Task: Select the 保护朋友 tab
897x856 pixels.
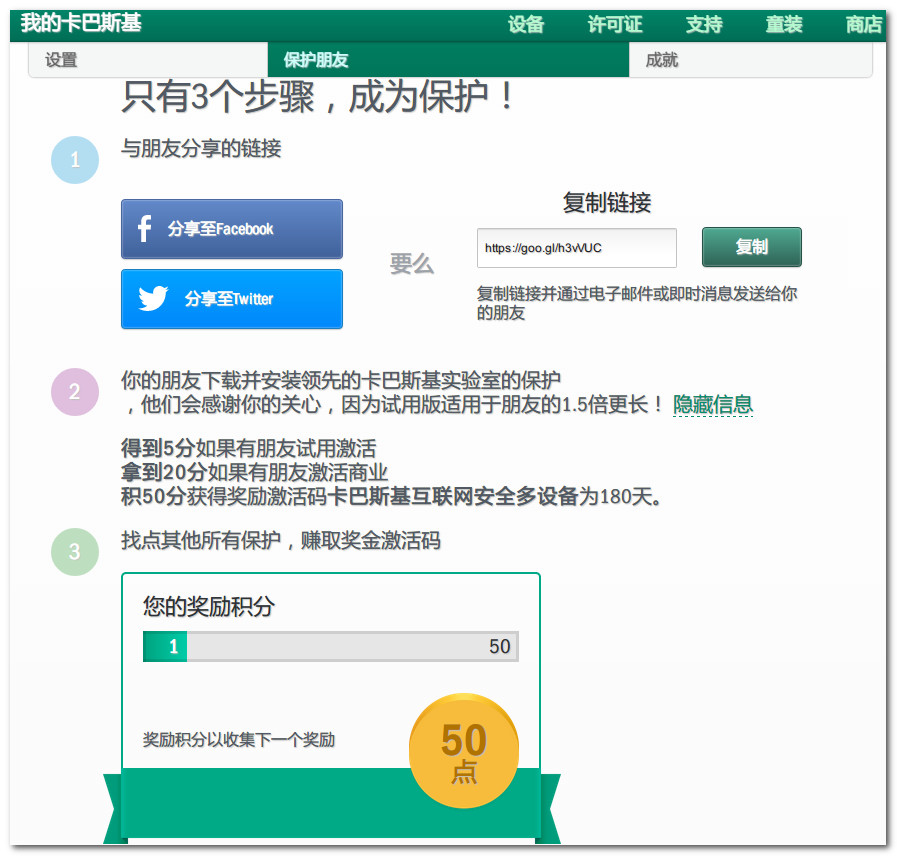Action: (x=448, y=60)
